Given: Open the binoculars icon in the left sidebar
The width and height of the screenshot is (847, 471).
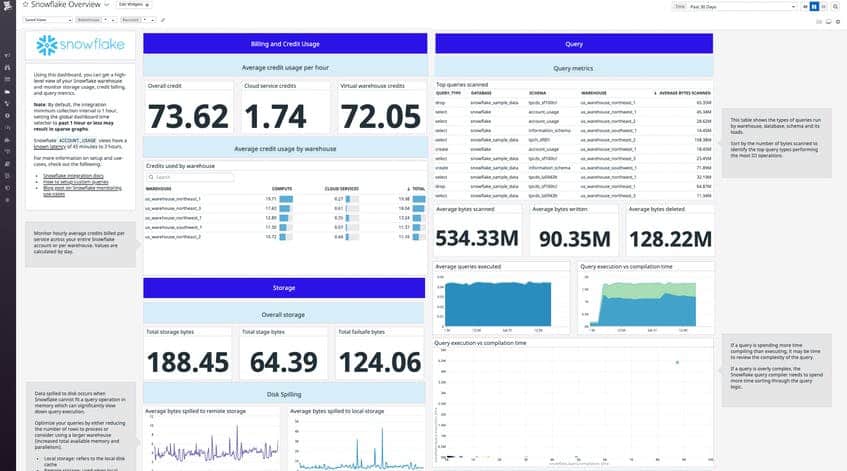Looking at the screenshot, I should point(8,68).
